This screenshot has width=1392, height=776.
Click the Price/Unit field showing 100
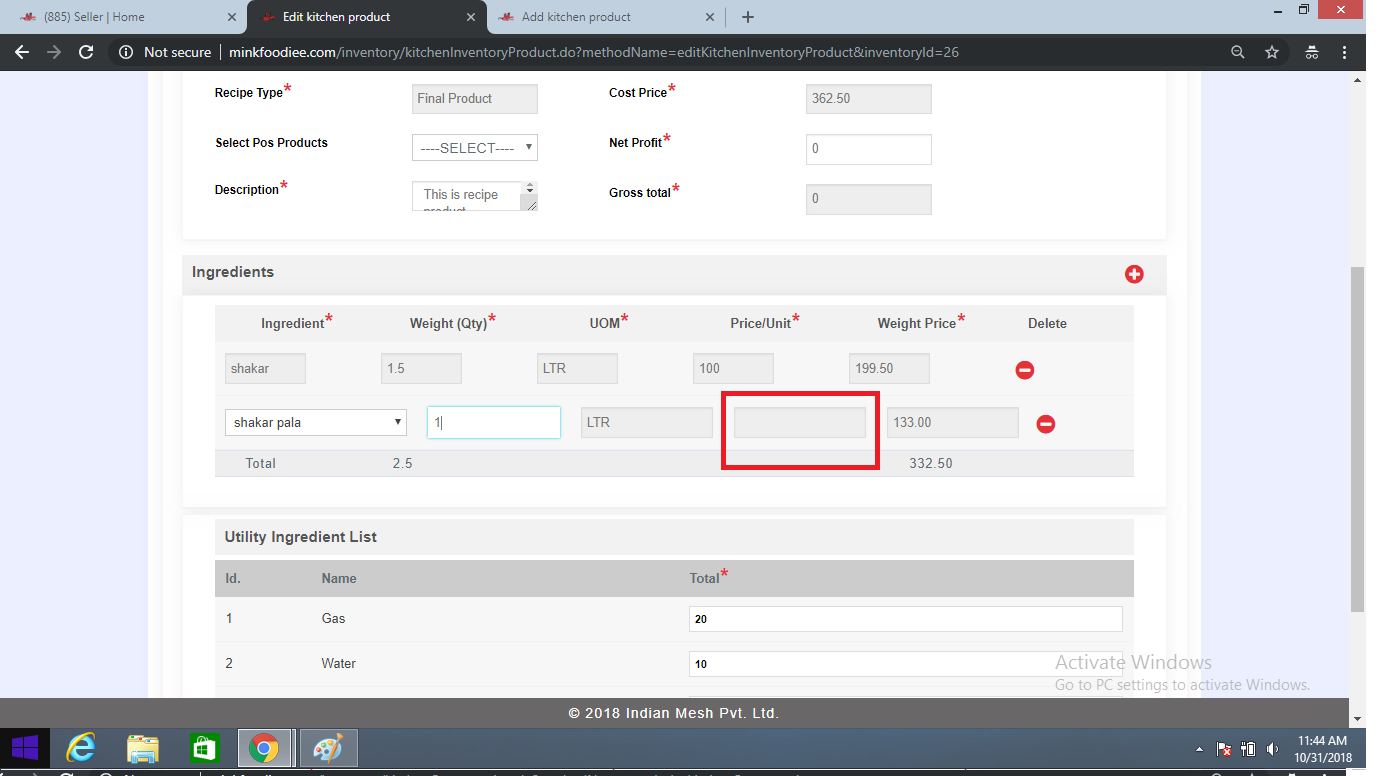pos(733,368)
